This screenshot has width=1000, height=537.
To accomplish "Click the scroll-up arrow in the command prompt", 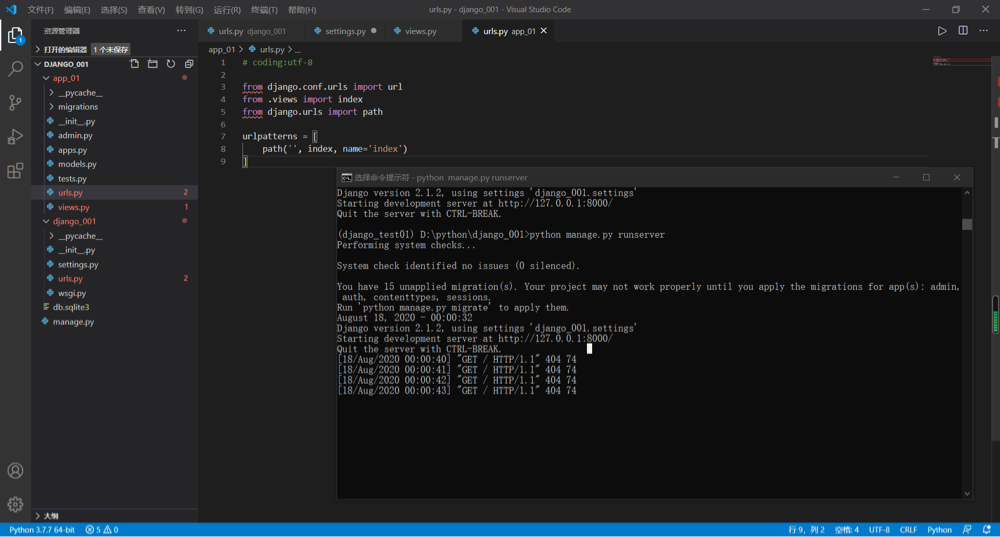I will click(x=967, y=193).
